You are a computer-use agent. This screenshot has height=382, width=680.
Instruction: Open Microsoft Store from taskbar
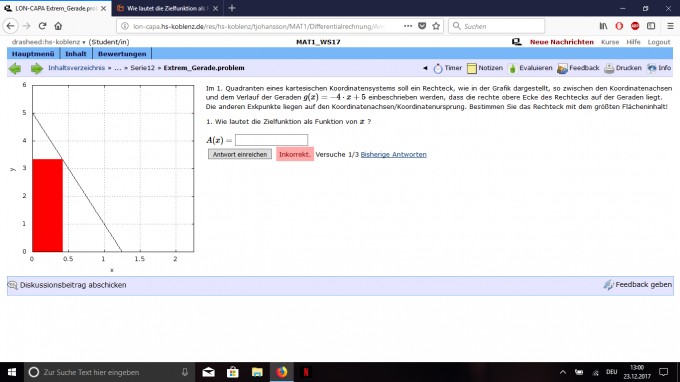pos(233,372)
